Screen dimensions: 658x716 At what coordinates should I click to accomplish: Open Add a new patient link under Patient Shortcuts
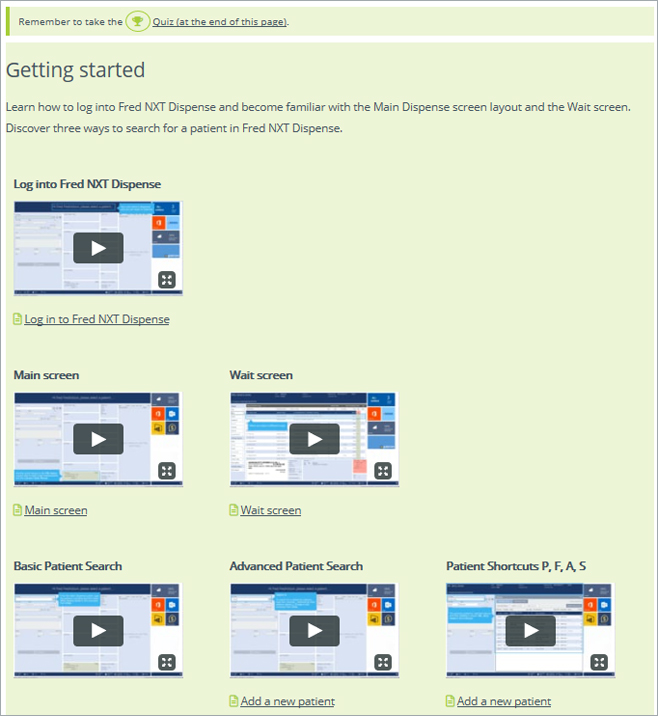point(504,701)
